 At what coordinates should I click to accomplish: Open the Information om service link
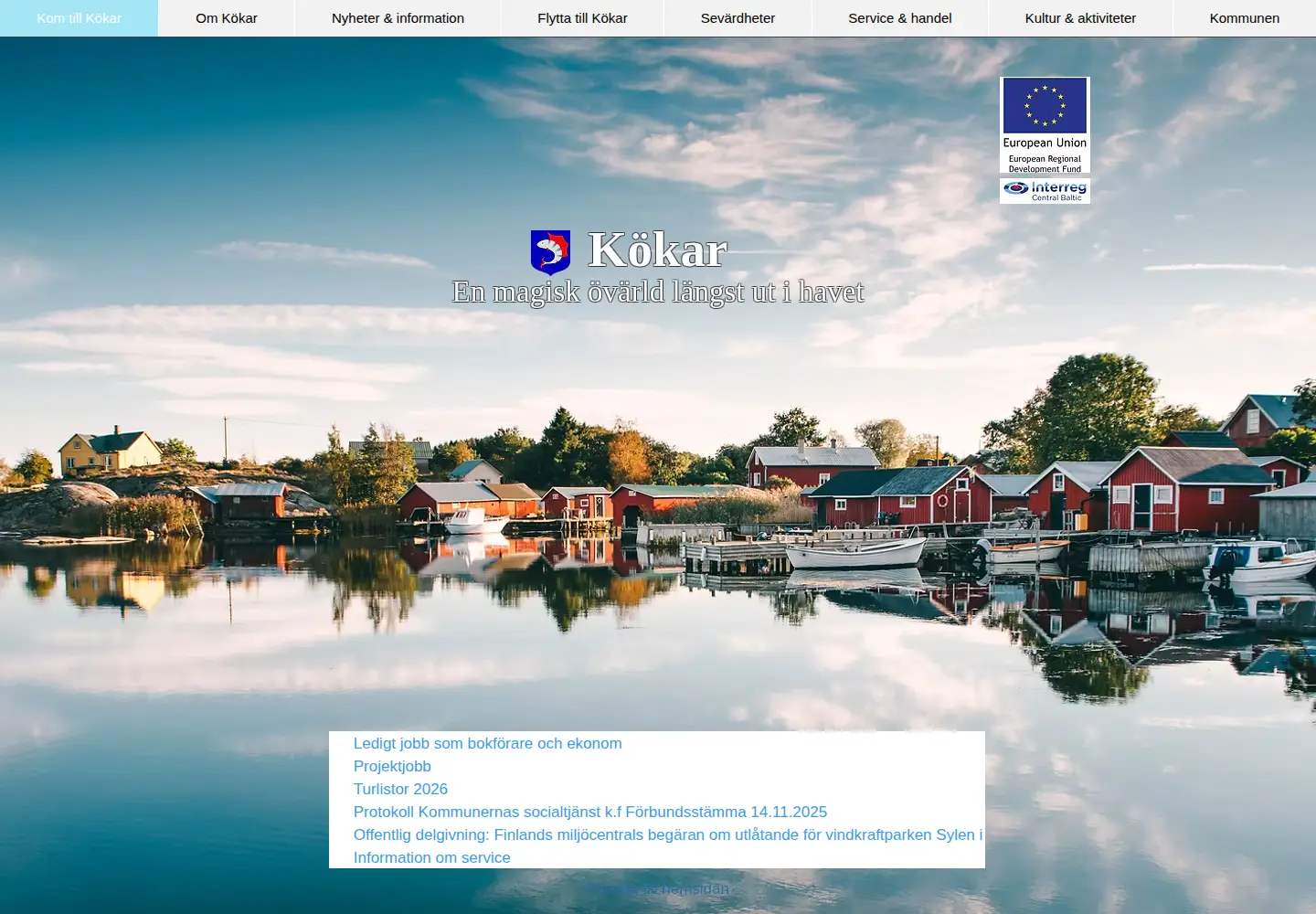coord(431,857)
